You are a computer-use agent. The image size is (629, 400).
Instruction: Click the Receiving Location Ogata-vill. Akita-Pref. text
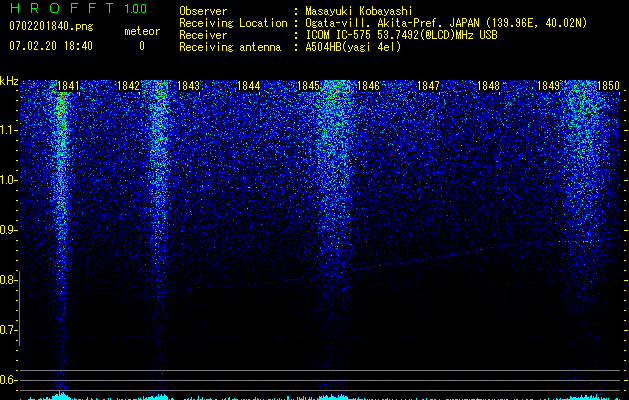click(x=446, y=23)
